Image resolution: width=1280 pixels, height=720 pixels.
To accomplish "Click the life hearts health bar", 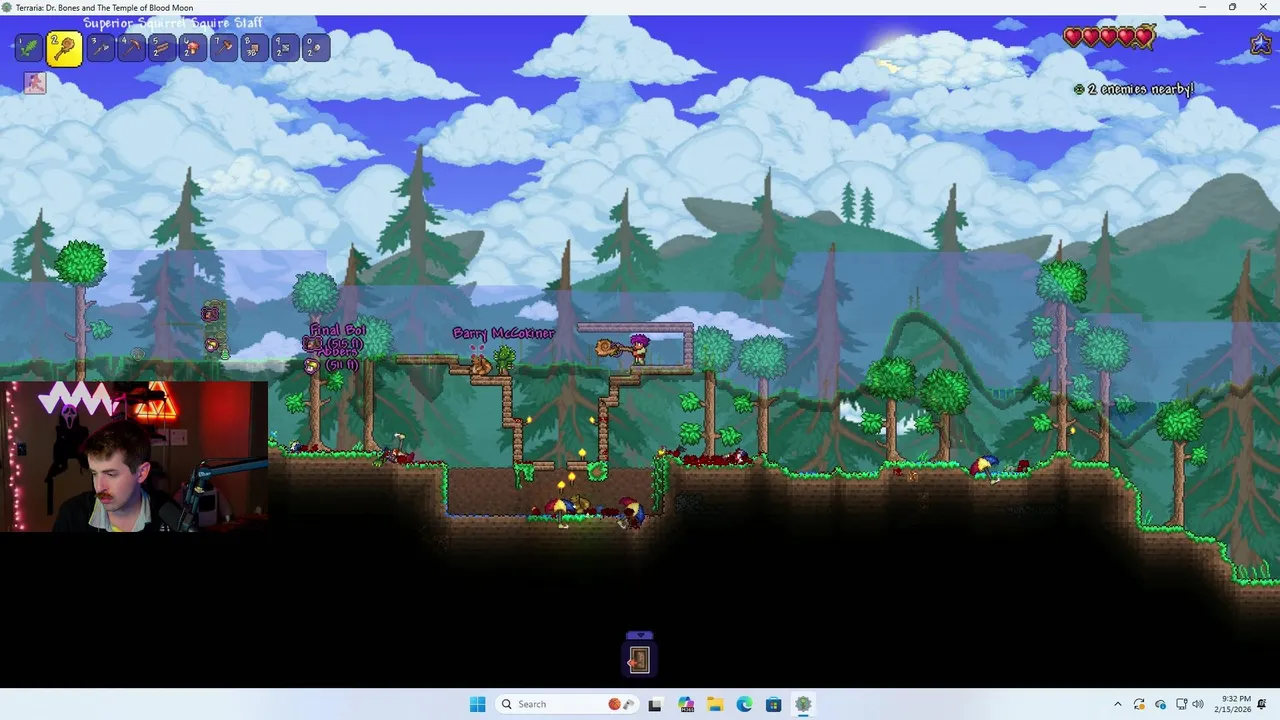I will click(1109, 38).
